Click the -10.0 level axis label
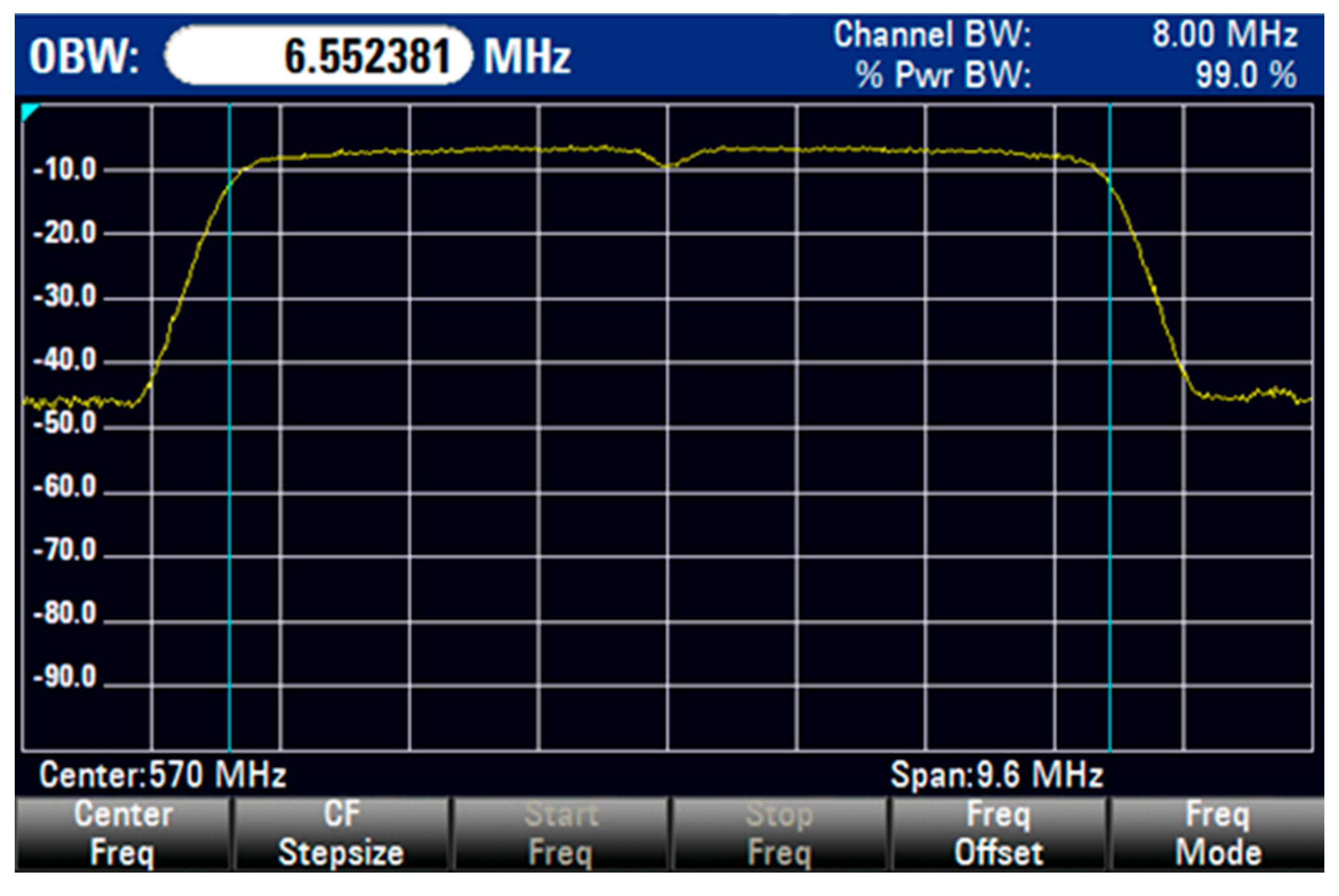 tap(64, 170)
